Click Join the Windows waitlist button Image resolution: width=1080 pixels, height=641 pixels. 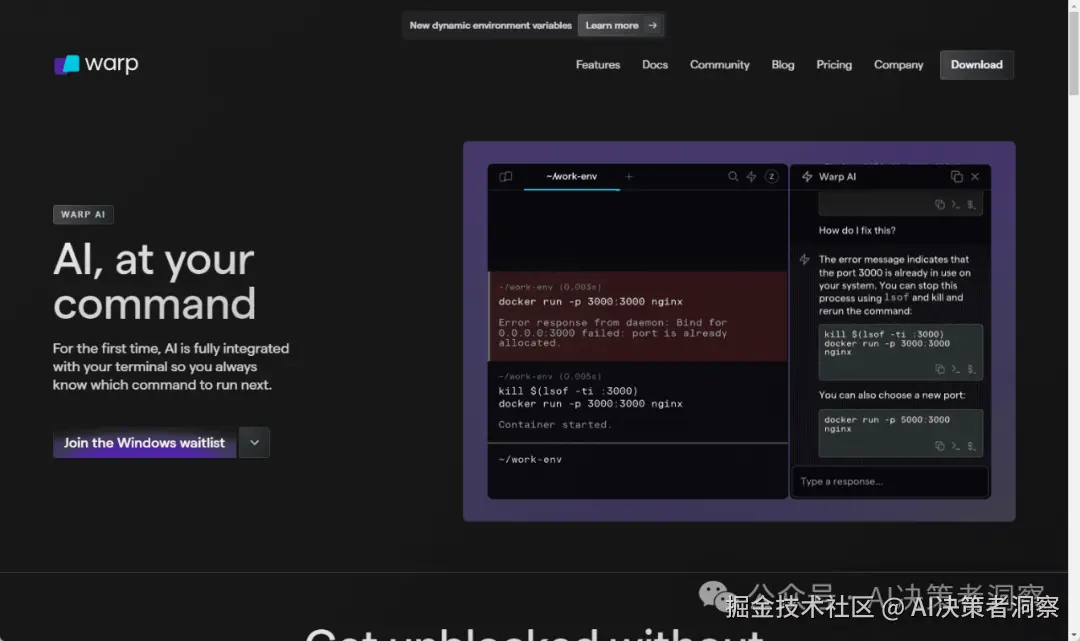point(145,443)
